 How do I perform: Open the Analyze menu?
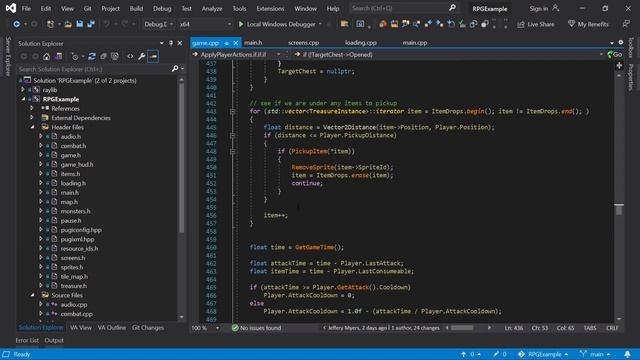(212, 8)
